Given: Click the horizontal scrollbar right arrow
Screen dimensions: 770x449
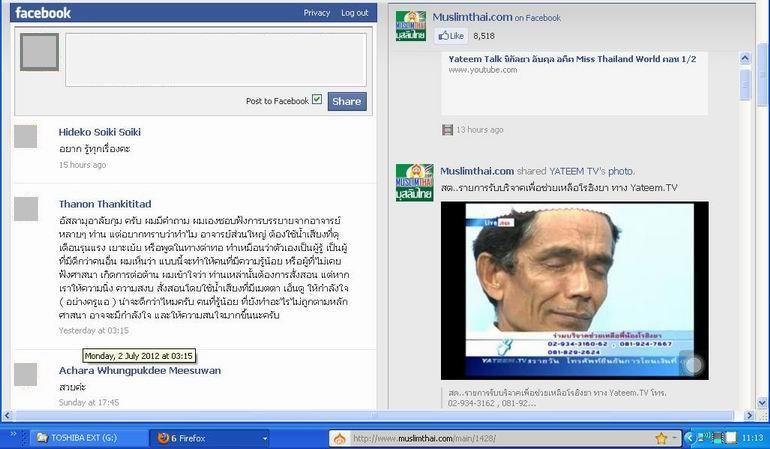Looking at the screenshot, I should pyautogui.click(x=749, y=415).
